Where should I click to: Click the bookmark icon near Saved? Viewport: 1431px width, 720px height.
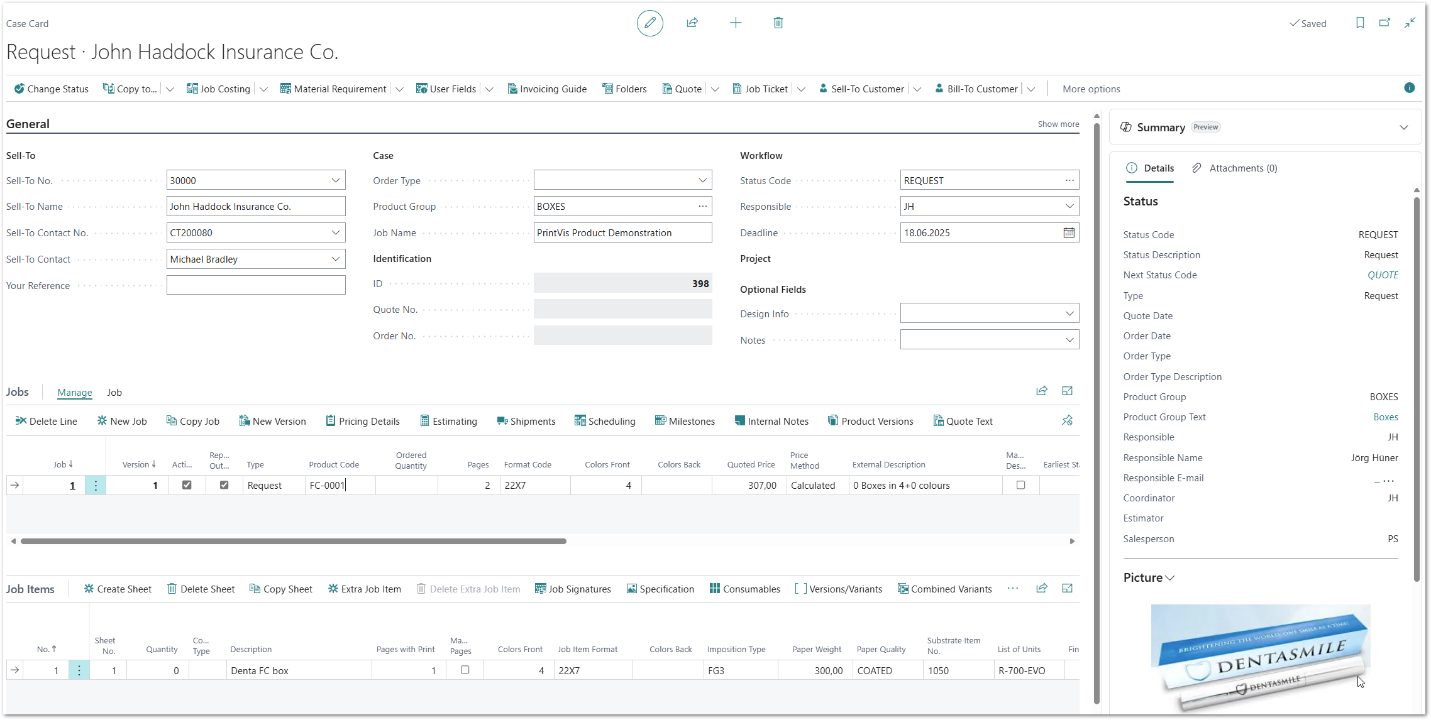[1360, 23]
